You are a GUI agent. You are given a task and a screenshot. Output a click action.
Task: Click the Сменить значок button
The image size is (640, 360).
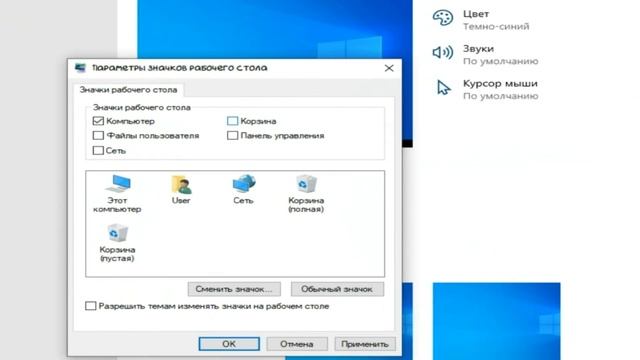coord(234,289)
